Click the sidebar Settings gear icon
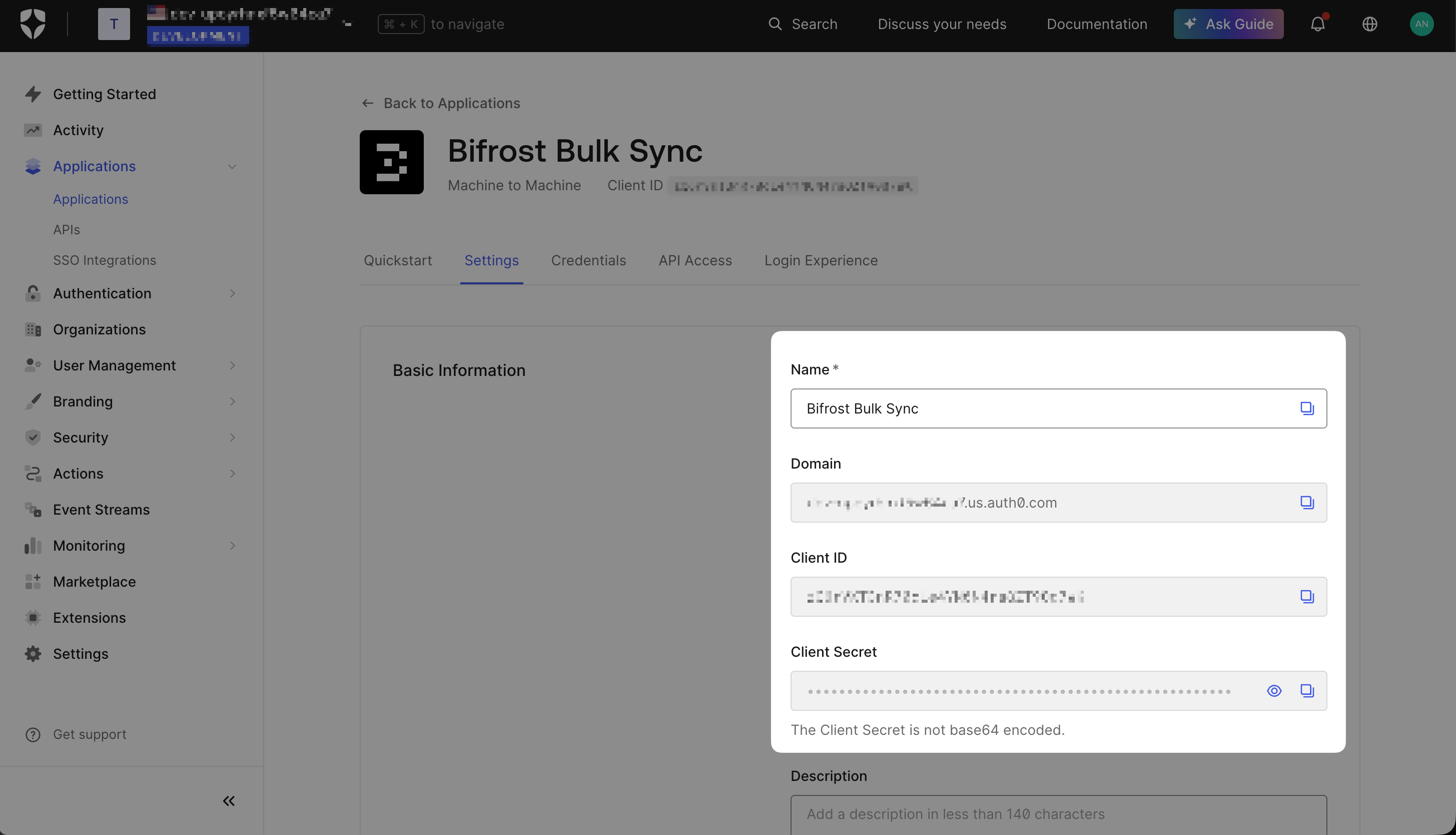This screenshot has height=835, width=1456. pos(33,654)
